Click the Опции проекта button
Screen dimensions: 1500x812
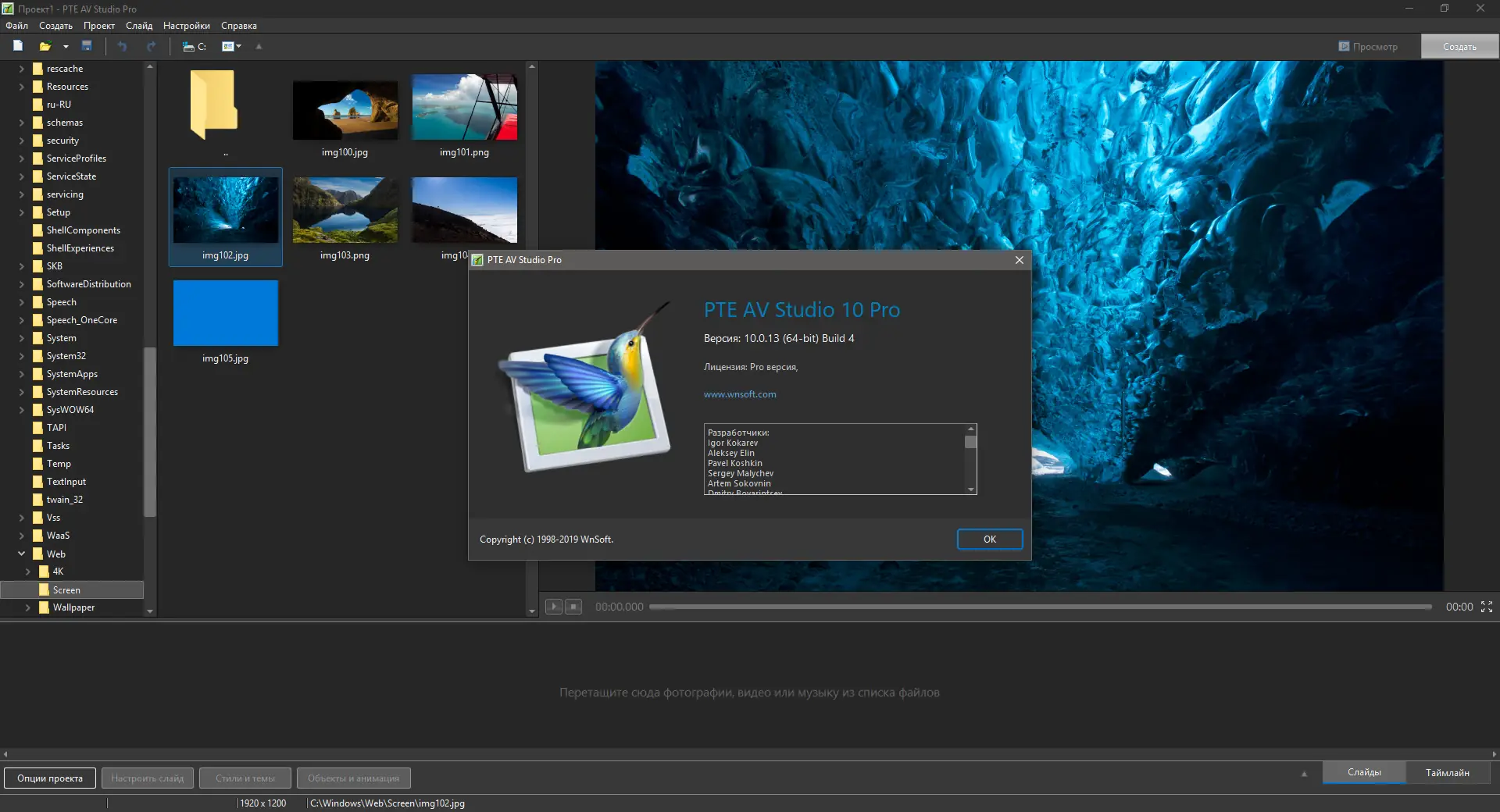(50, 778)
